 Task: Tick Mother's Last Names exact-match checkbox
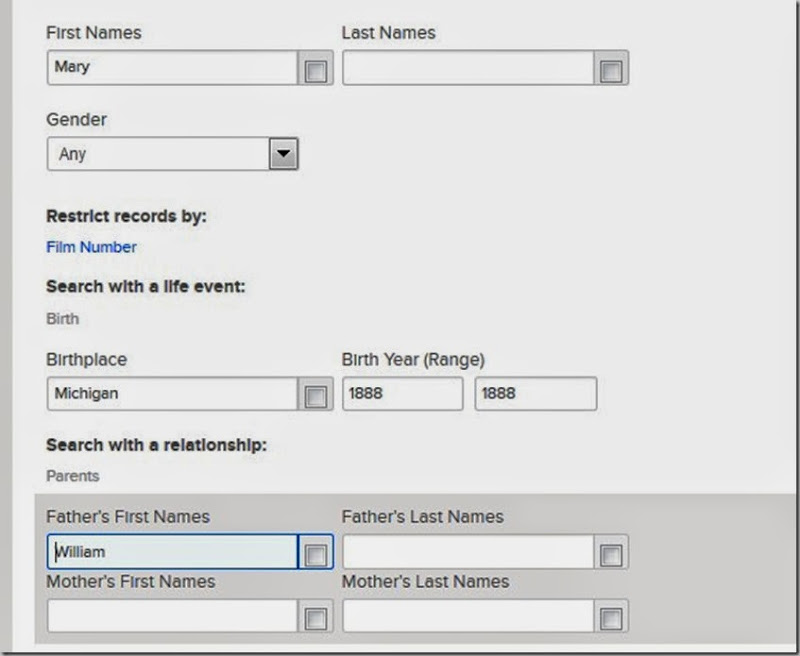click(x=611, y=619)
